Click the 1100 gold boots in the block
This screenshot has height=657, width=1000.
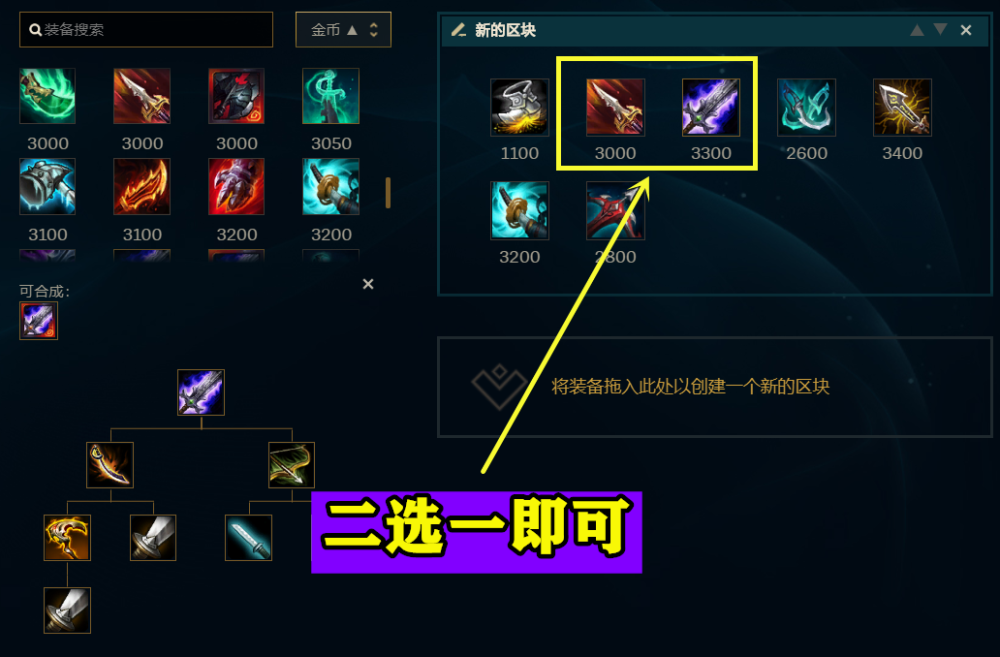[x=519, y=107]
